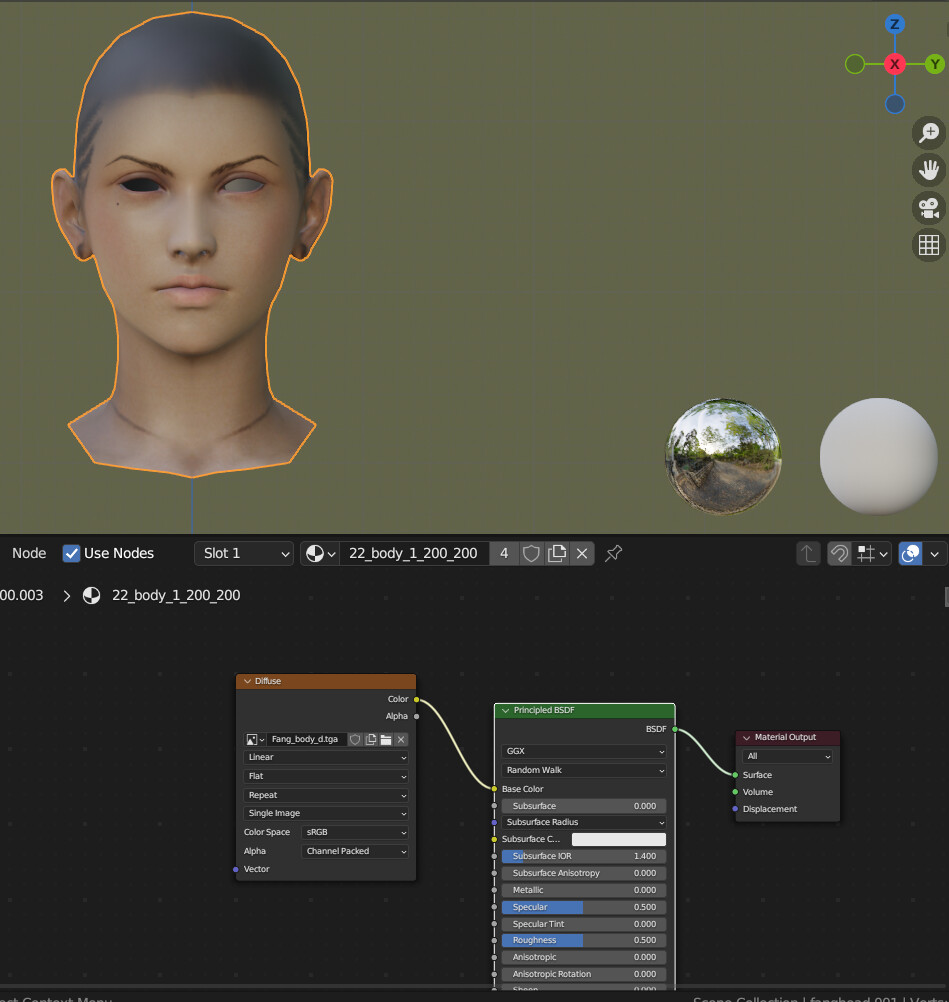Click the matte diffuse preview sphere

tap(879, 456)
